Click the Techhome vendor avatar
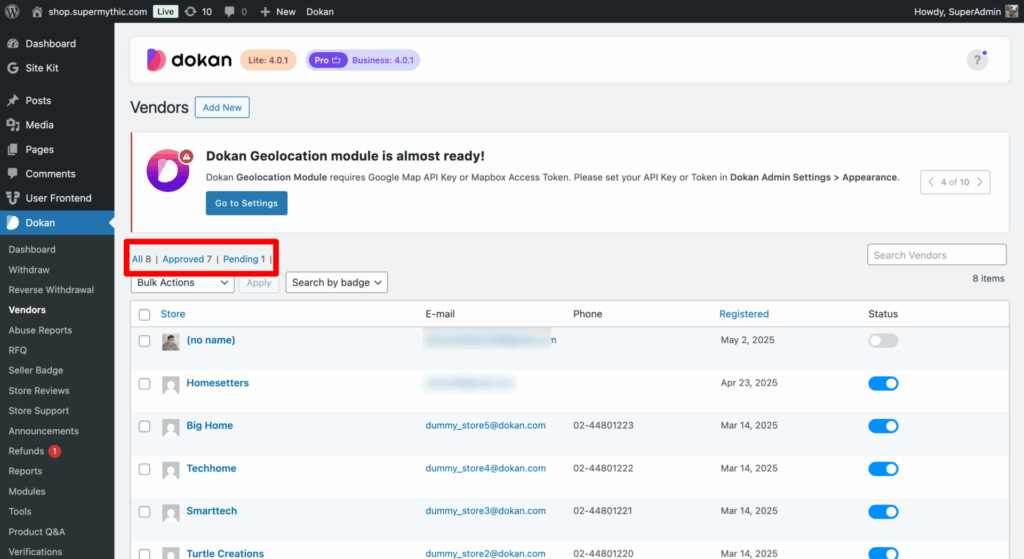 (x=170, y=470)
